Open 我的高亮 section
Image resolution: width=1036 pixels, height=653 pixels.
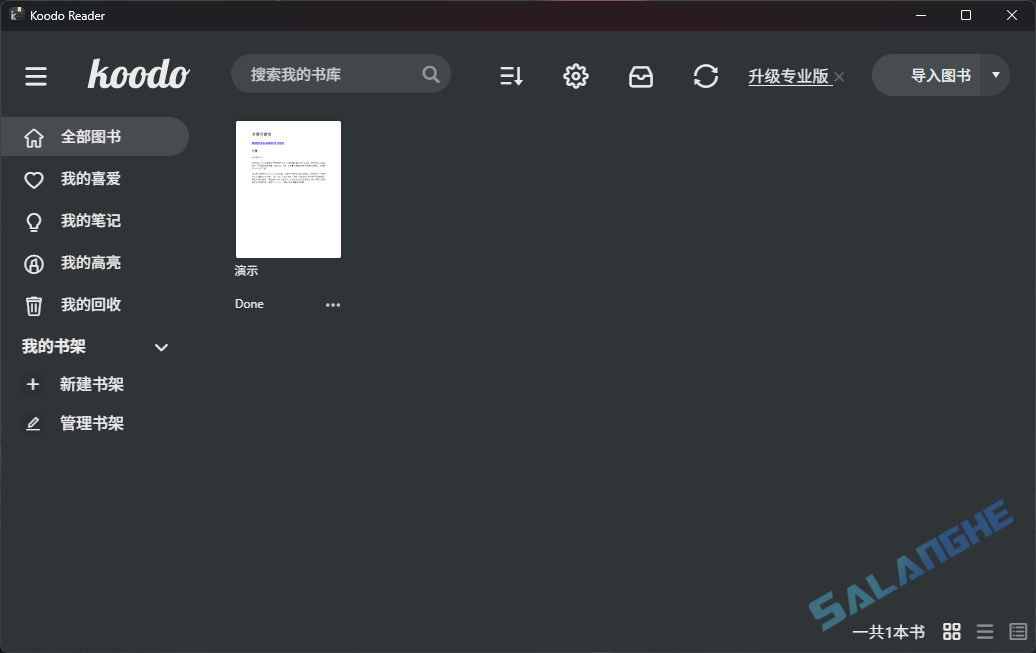click(x=90, y=262)
